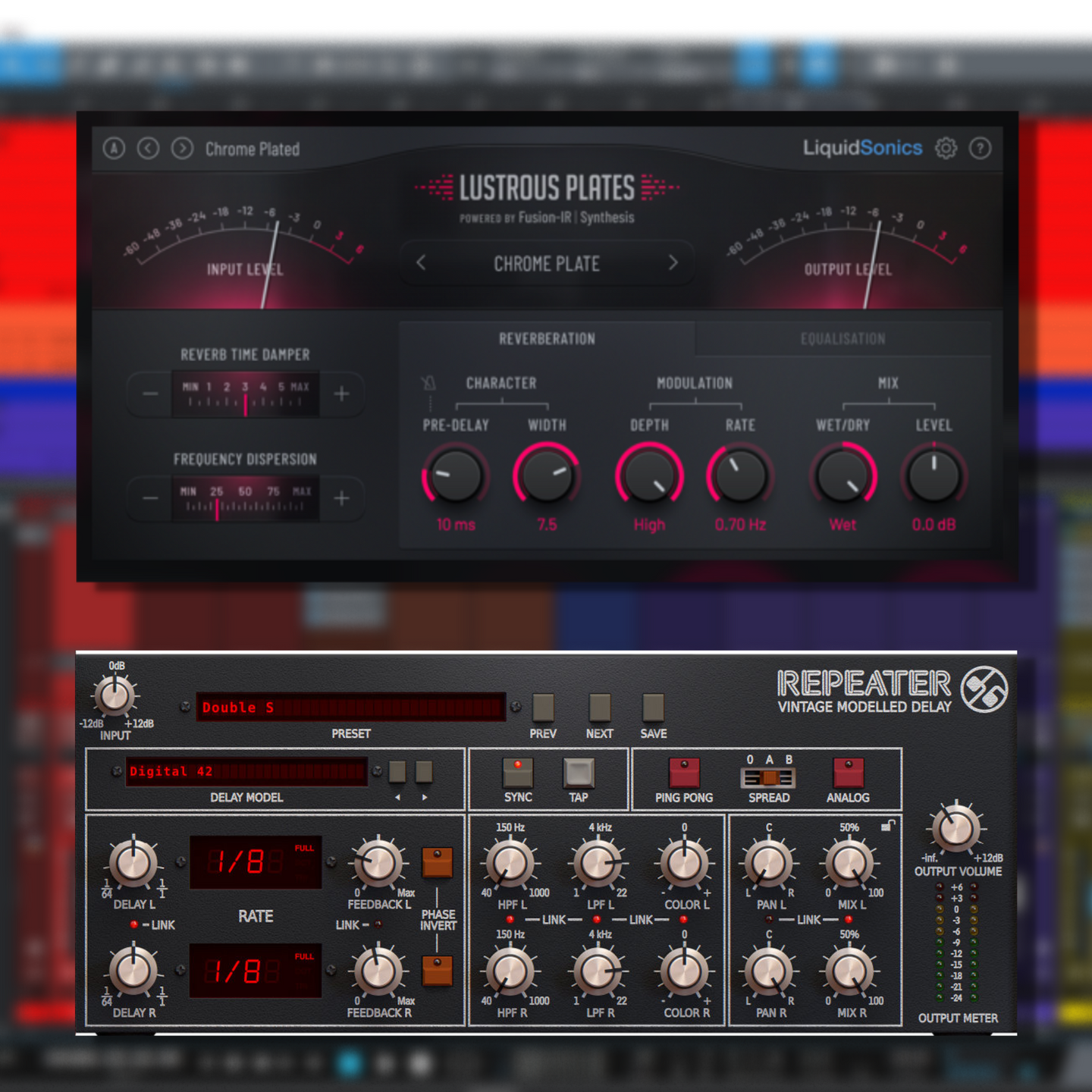Switch to the Reverberation tab

pyautogui.click(x=547, y=339)
